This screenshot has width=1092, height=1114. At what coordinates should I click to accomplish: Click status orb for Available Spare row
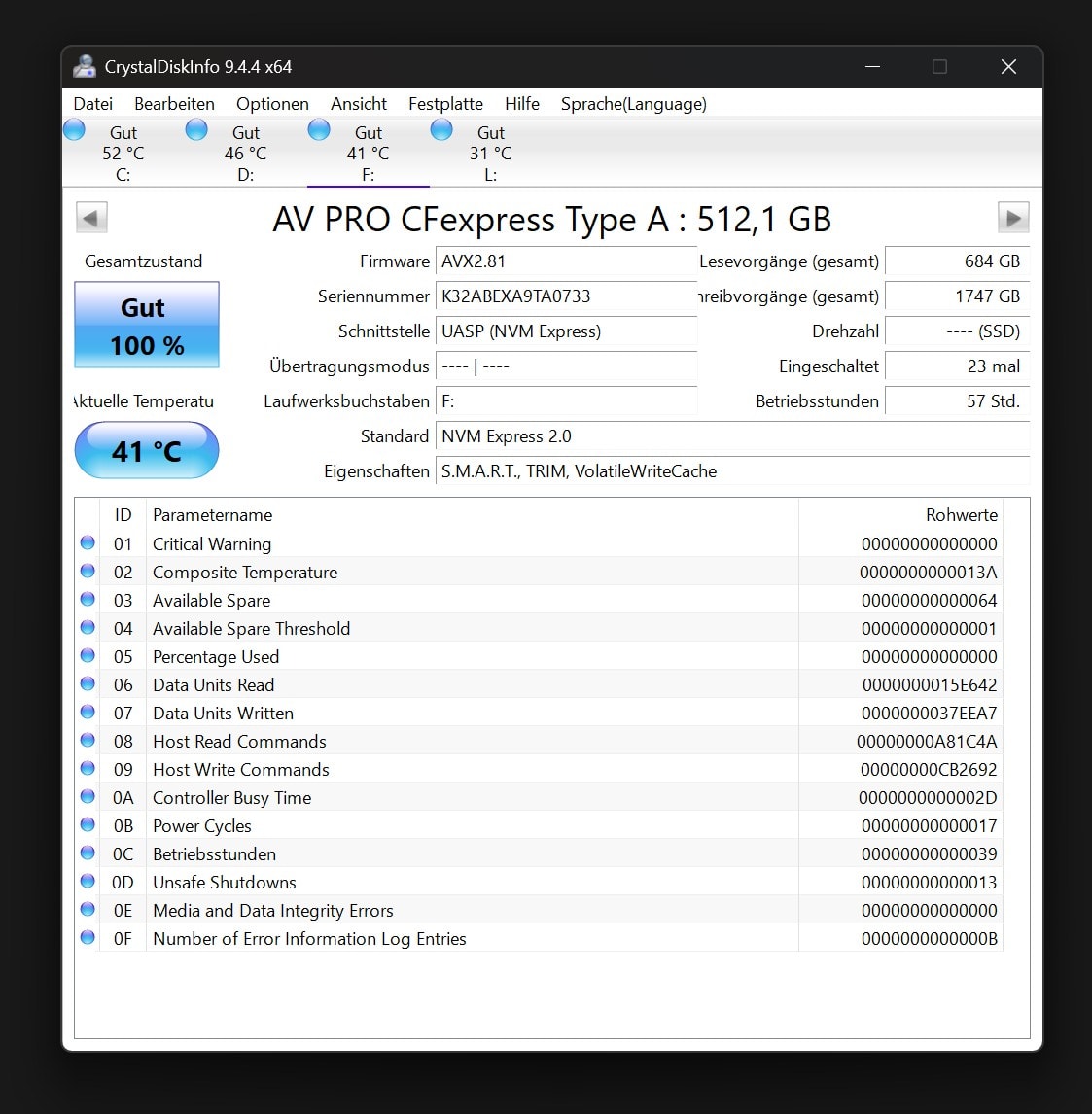point(88,599)
